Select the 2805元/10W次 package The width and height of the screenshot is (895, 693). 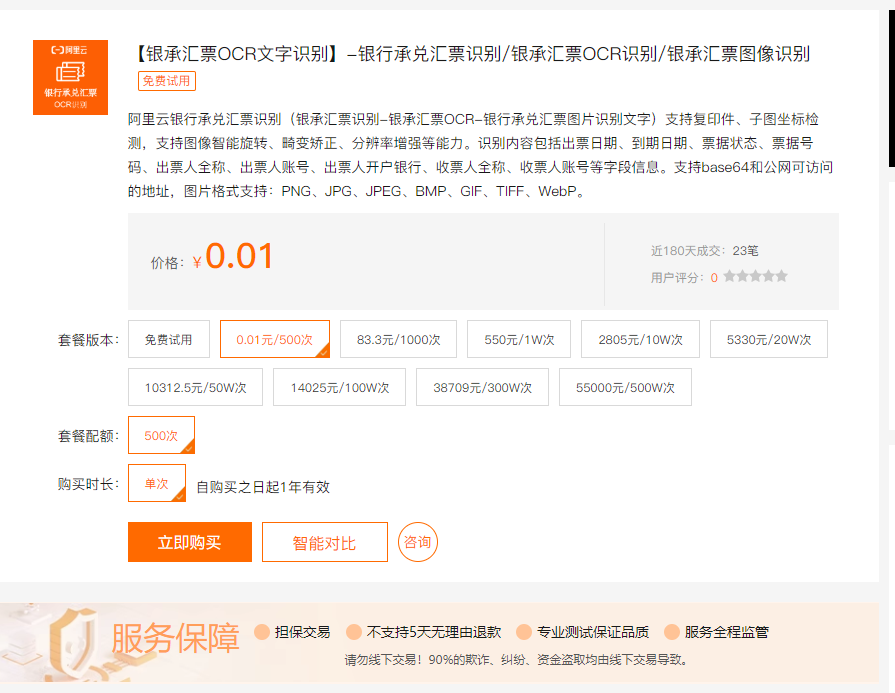[x=640, y=339]
